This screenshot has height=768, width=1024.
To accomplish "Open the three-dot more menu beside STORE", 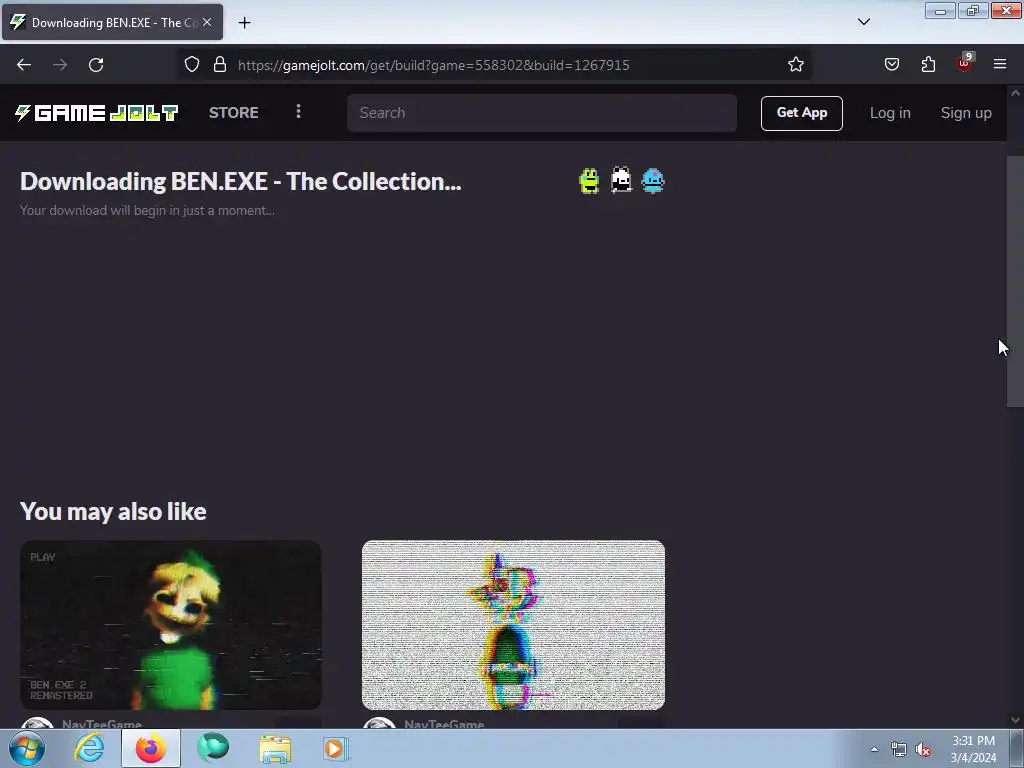I will [x=298, y=112].
